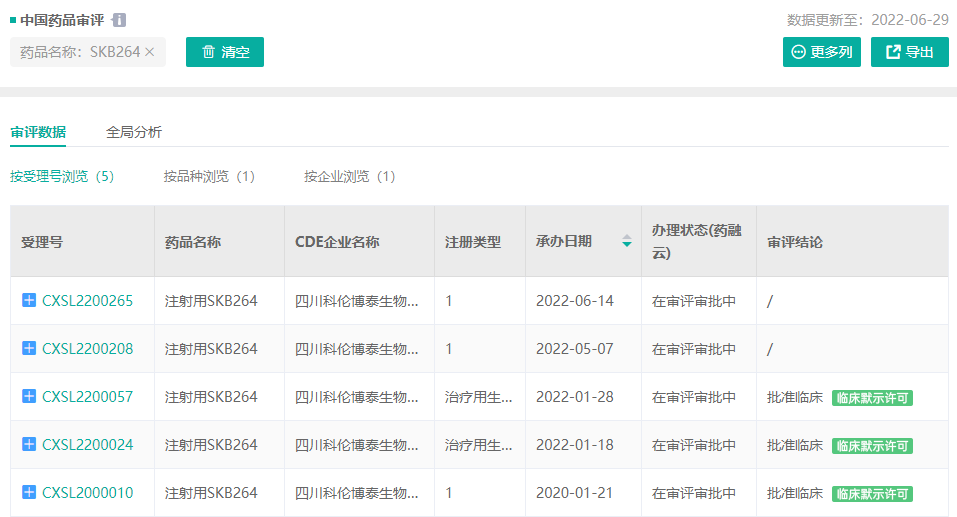Select the 审评数据 tab

(x=38, y=132)
